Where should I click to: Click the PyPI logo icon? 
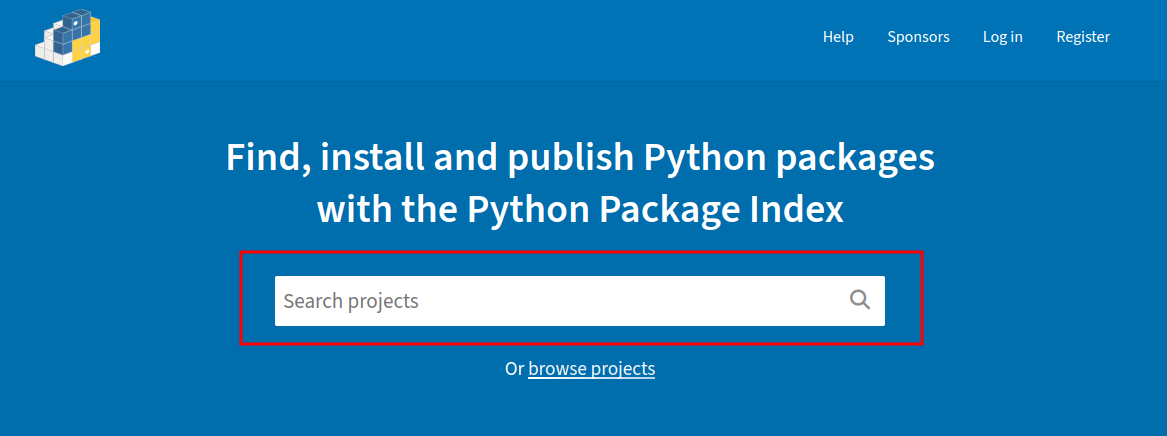pos(68,37)
